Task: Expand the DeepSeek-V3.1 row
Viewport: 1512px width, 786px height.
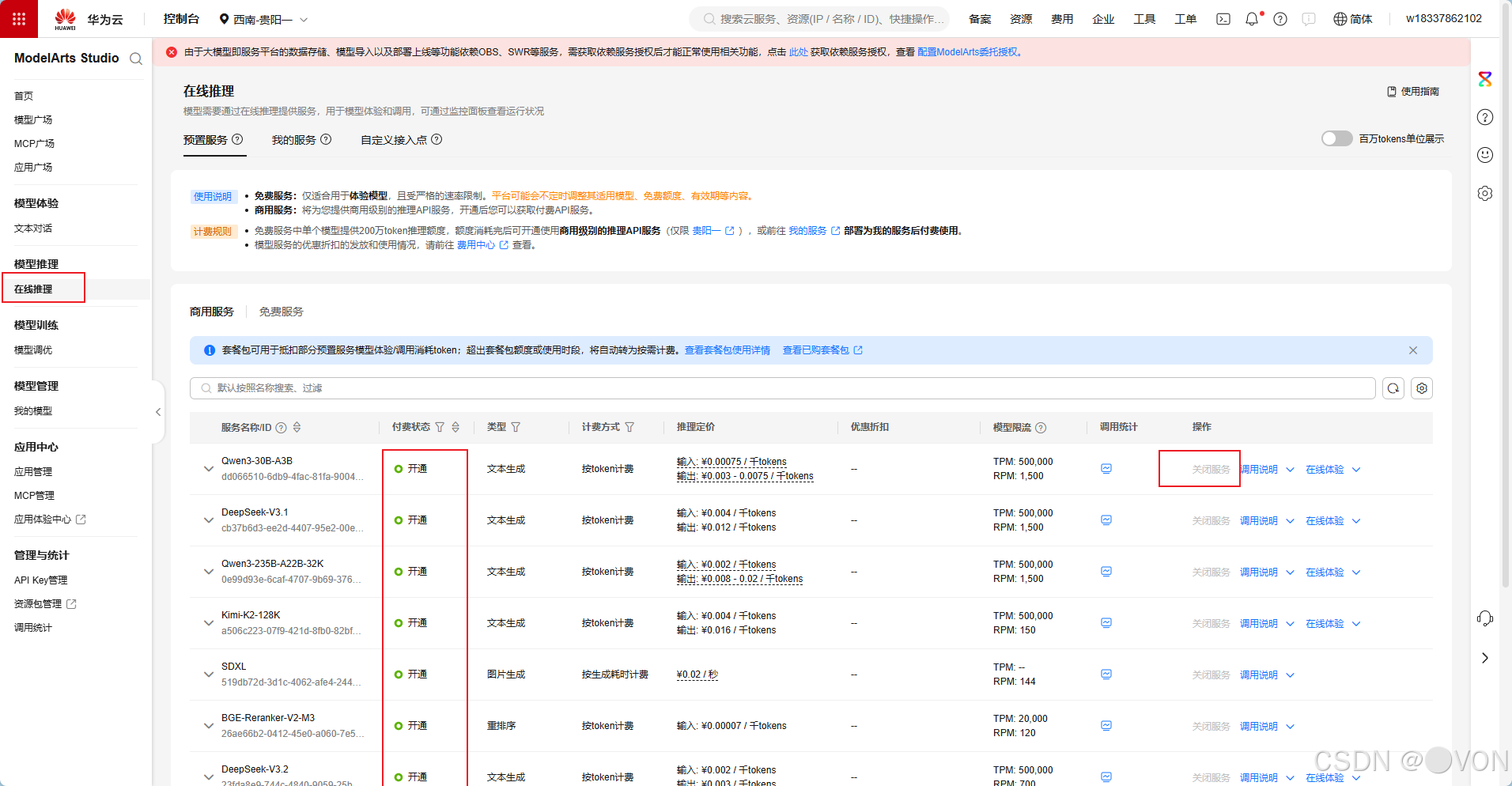Action: click(208, 520)
